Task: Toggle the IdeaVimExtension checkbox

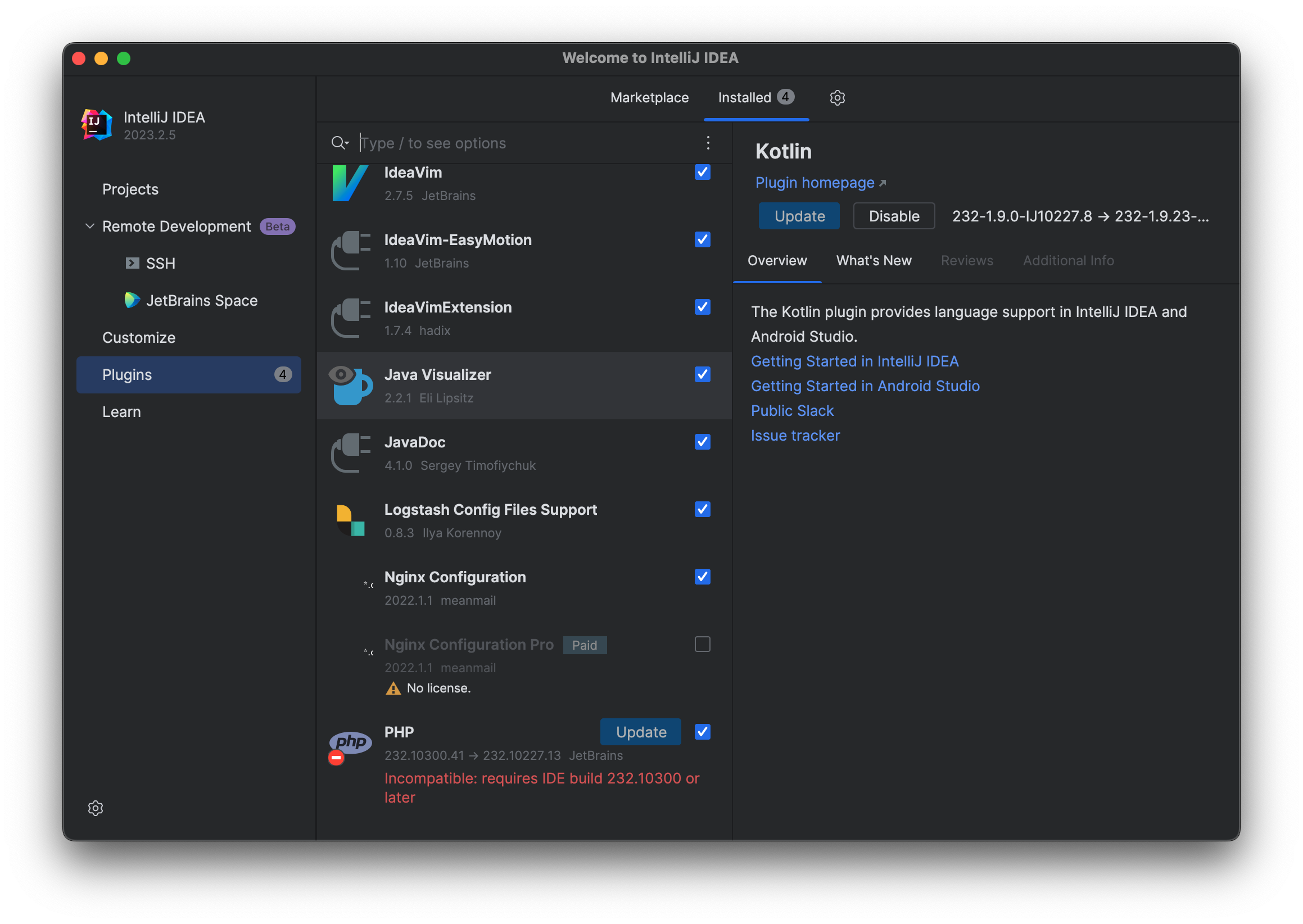Action: point(703,307)
